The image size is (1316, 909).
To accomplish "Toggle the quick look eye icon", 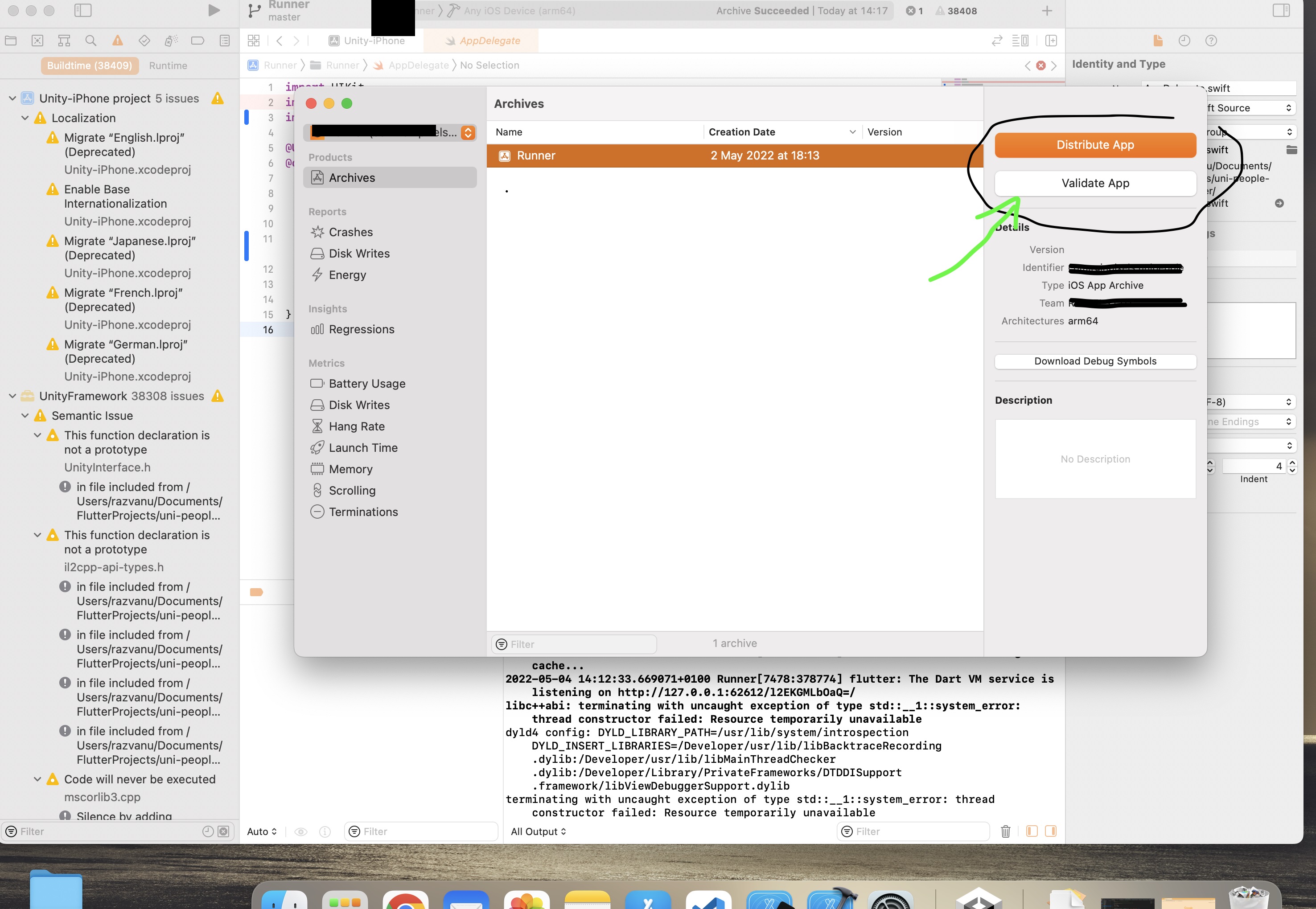I will (301, 831).
